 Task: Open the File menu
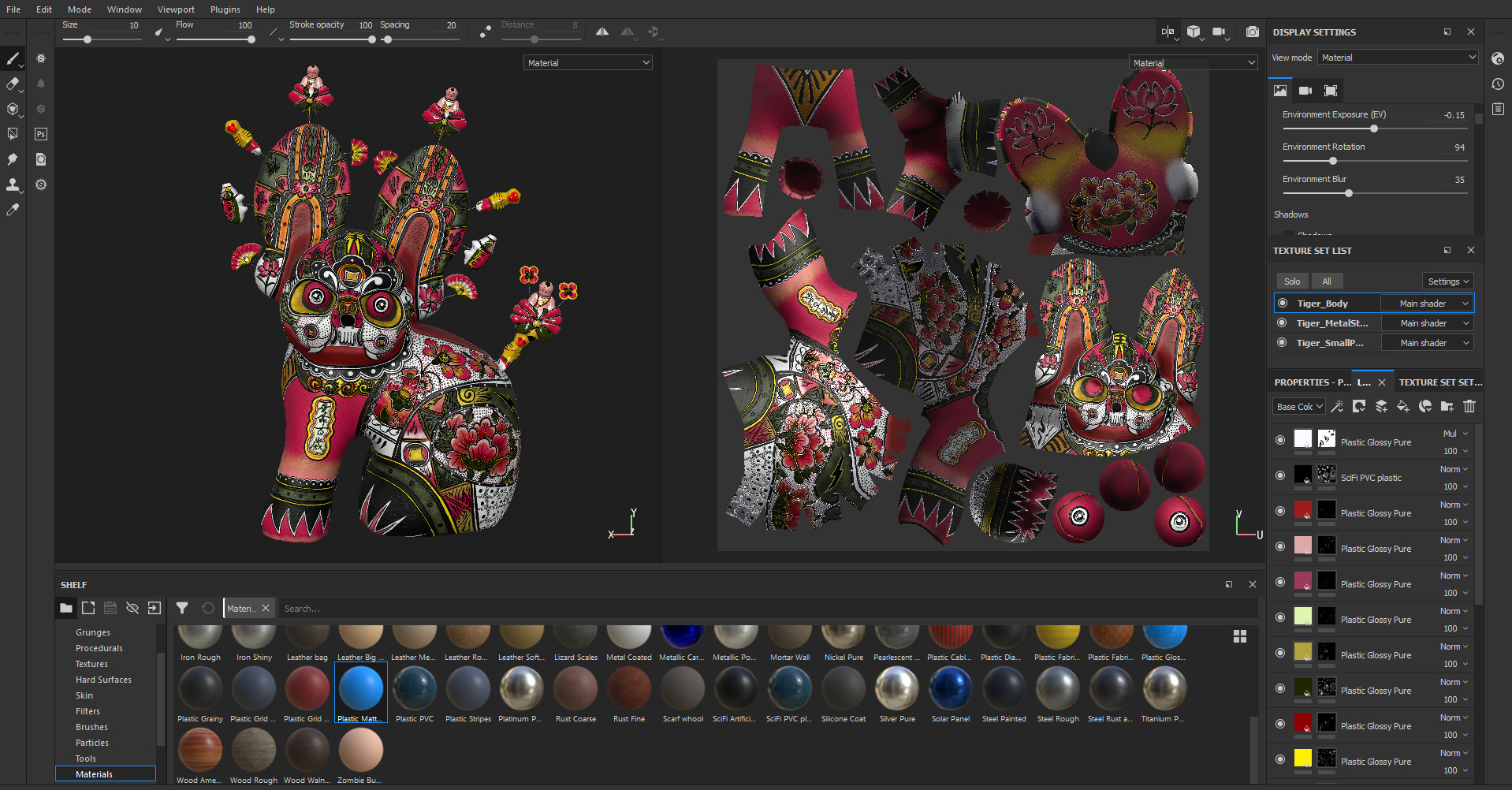(x=13, y=9)
